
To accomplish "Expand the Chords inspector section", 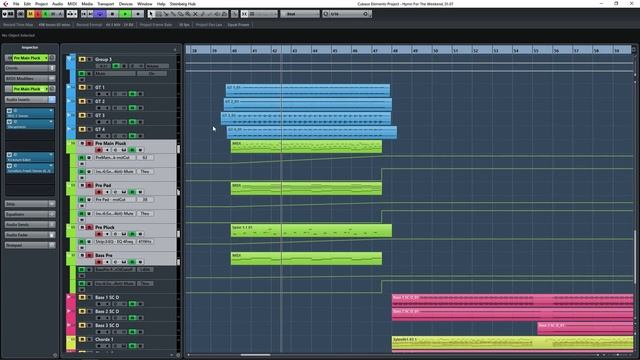I will tap(30, 68).
